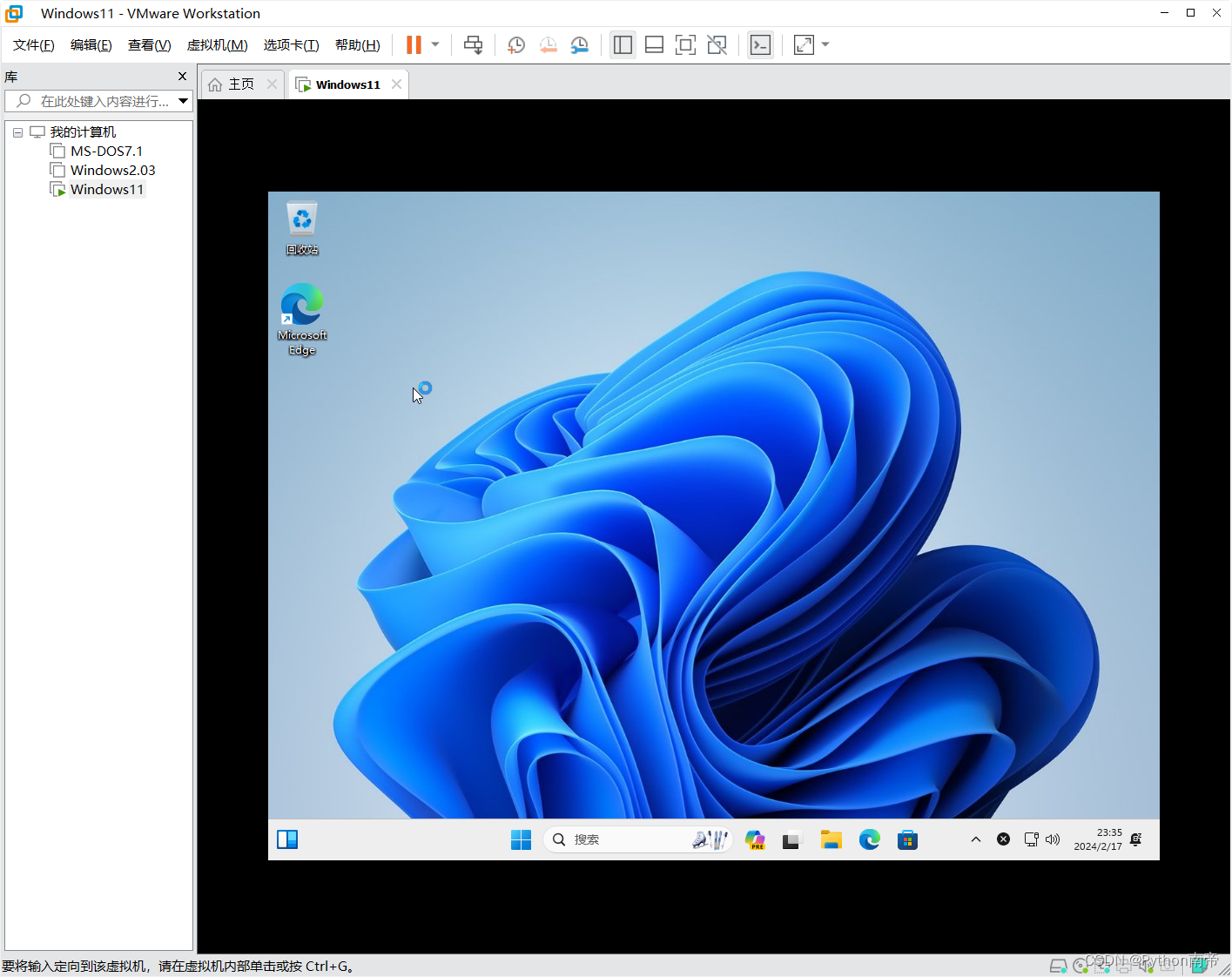Toggle the library sidebar view icon
This screenshot has width=1232, height=977.
point(623,45)
